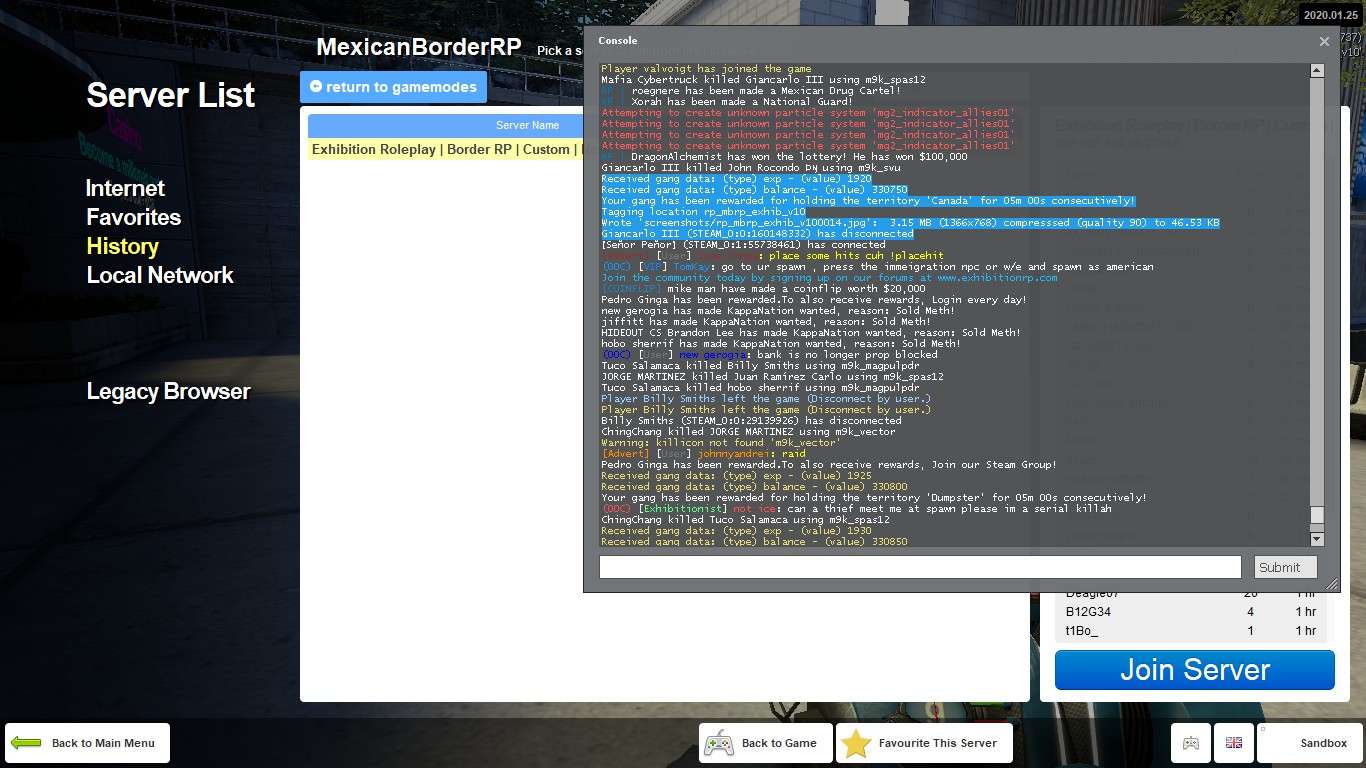This screenshot has width=1366, height=768.
Task: Click the Join Server button
Action: pyautogui.click(x=1194, y=670)
